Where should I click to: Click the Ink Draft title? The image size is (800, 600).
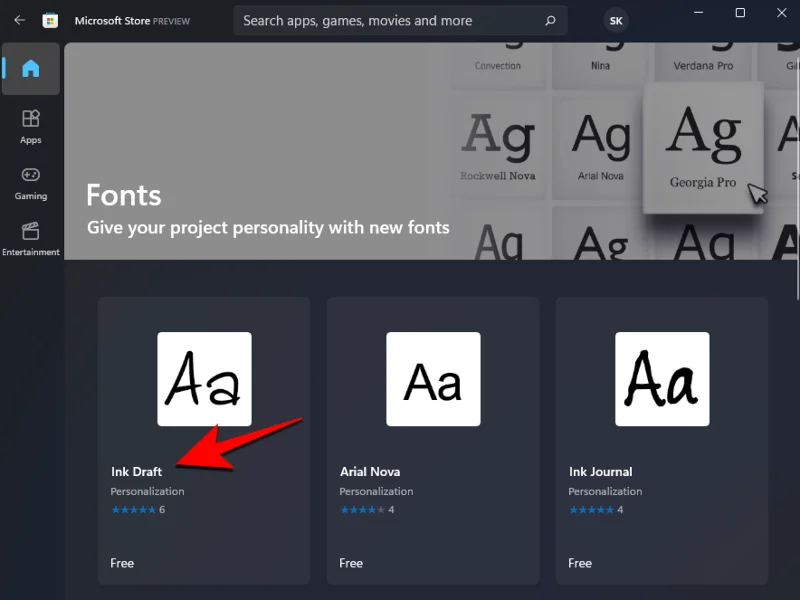click(136, 471)
